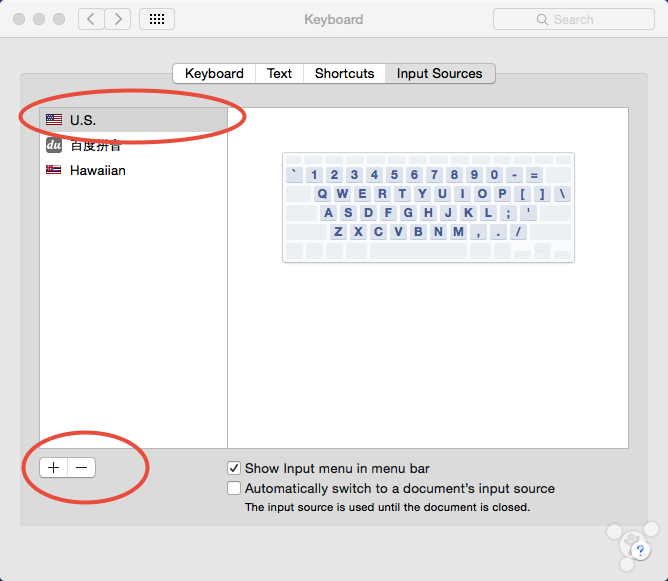Click the Baidu Pinyin du icon
668x581 pixels.
coord(54,145)
